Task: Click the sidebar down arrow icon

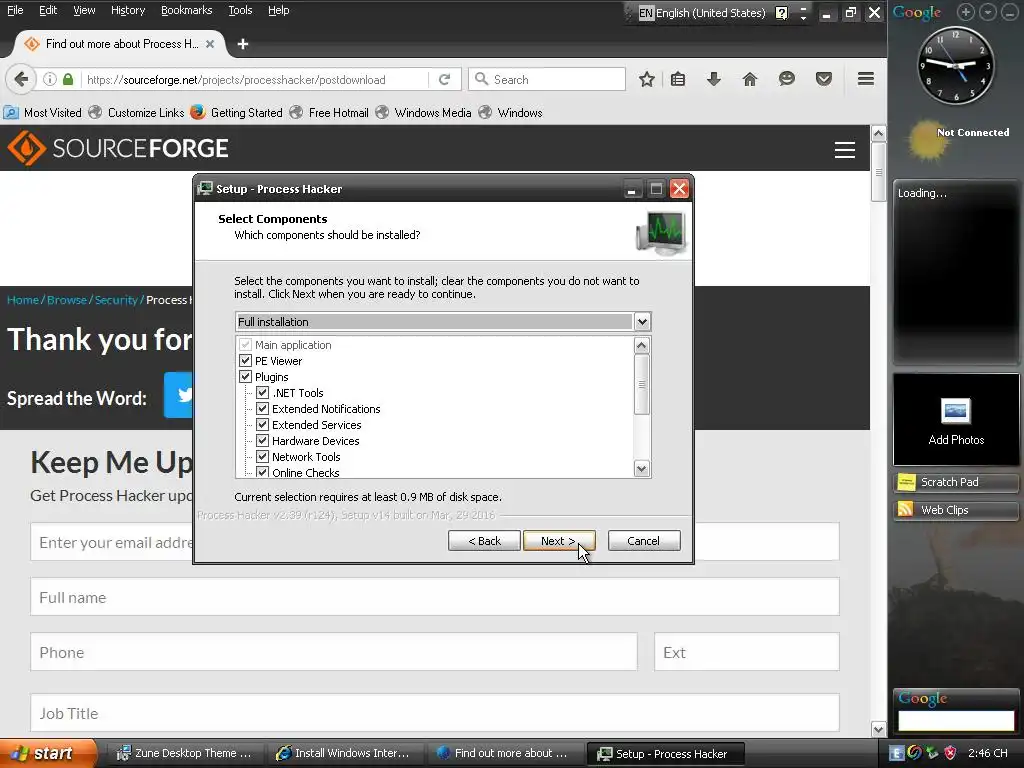Action: (988, 12)
